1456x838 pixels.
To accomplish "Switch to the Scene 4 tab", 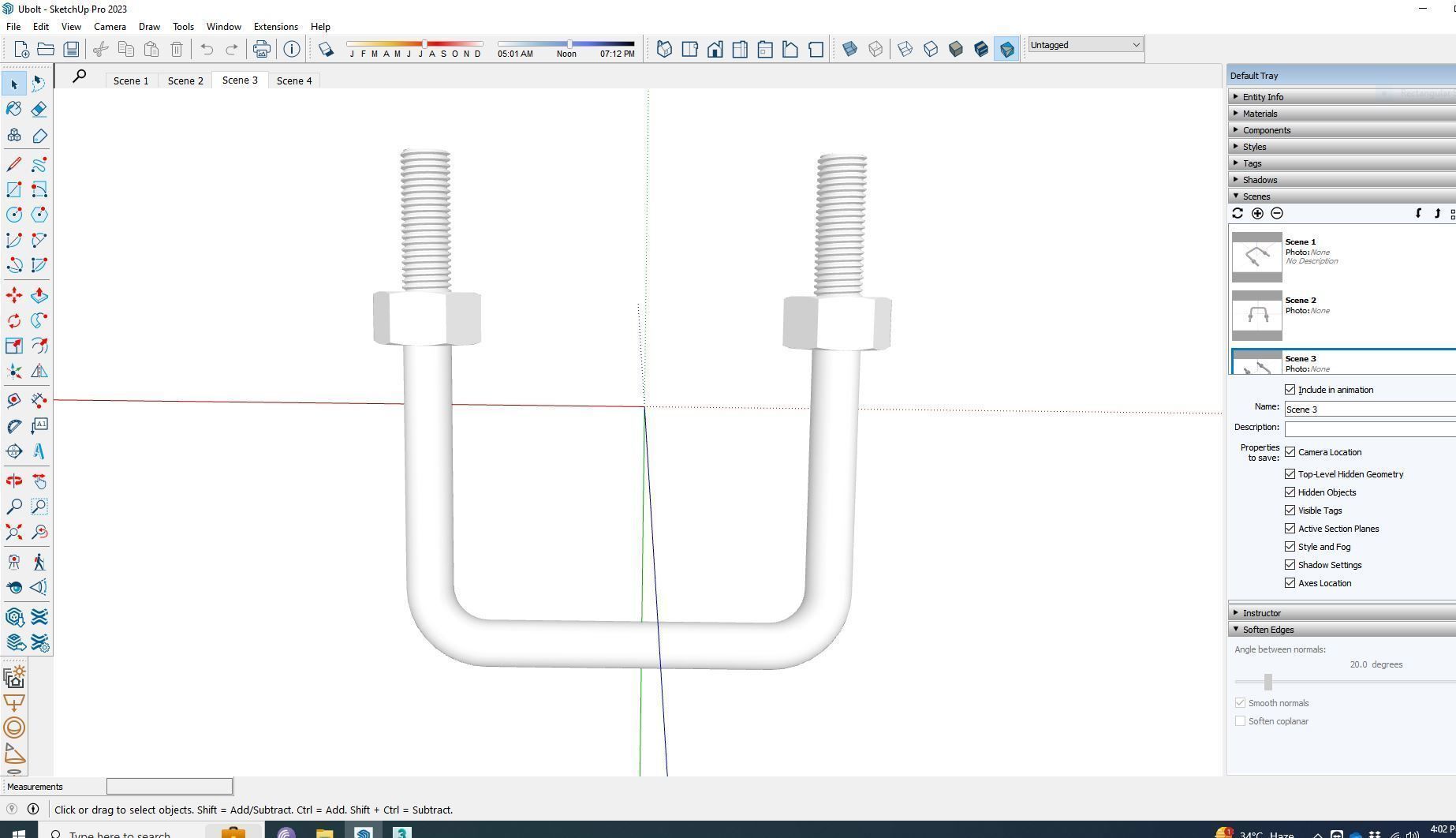I will click(294, 80).
